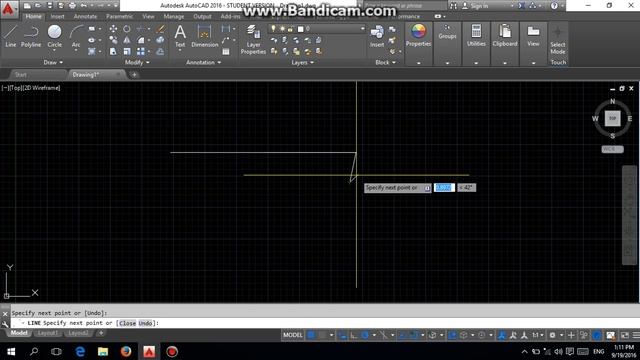Click the Move tool in Modify panel
This screenshot has width=640, height=360.
point(113,29)
